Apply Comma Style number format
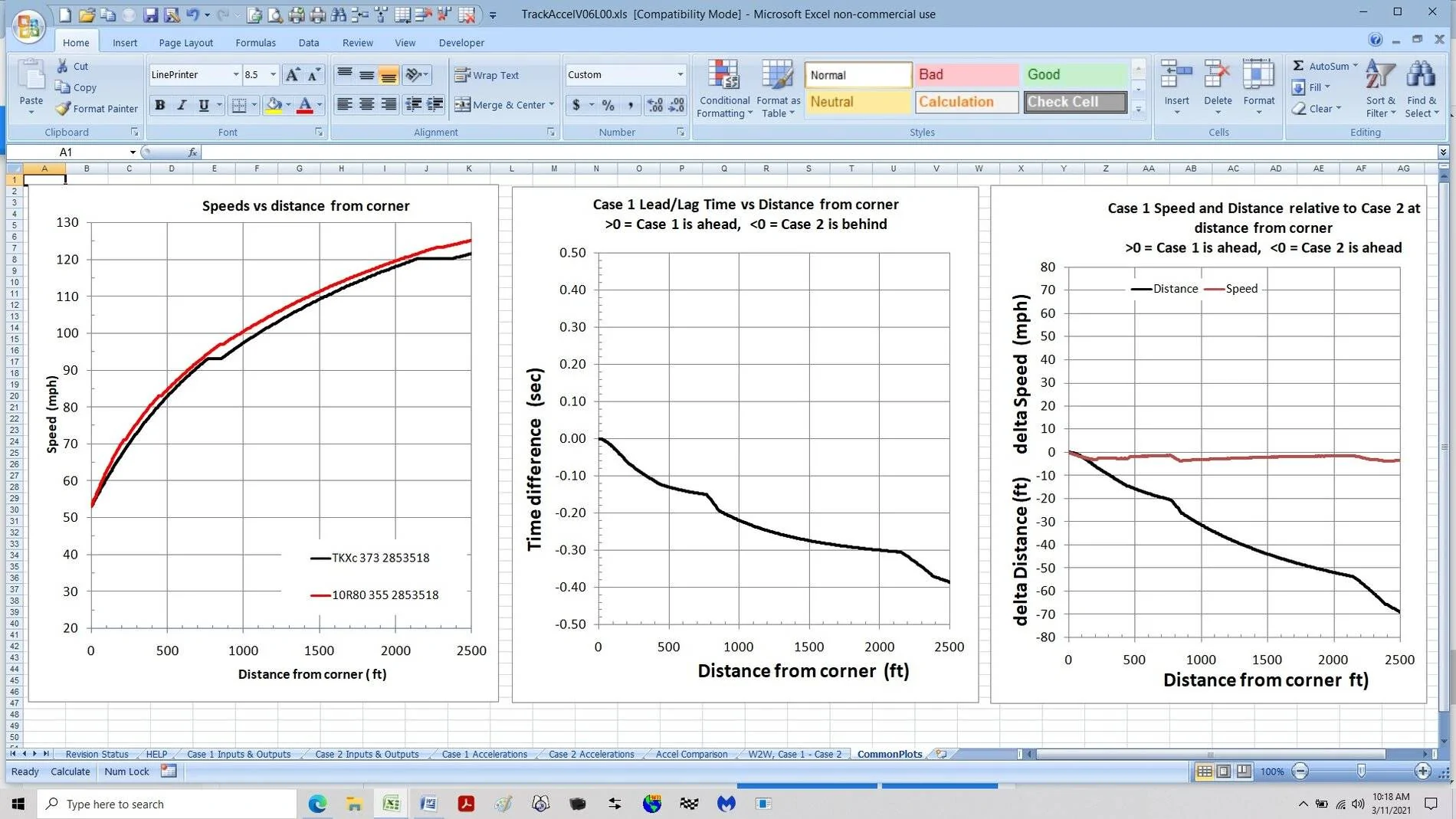Screen dimensions: 1456x819 (x=630, y=105)
